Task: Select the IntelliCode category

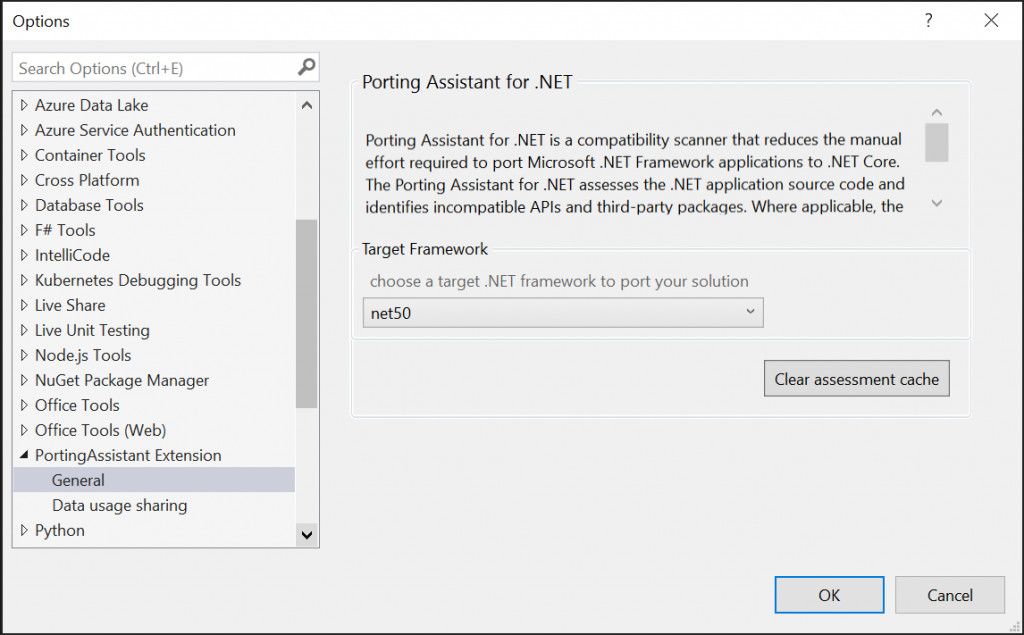Action: click(x=75, y=255)
